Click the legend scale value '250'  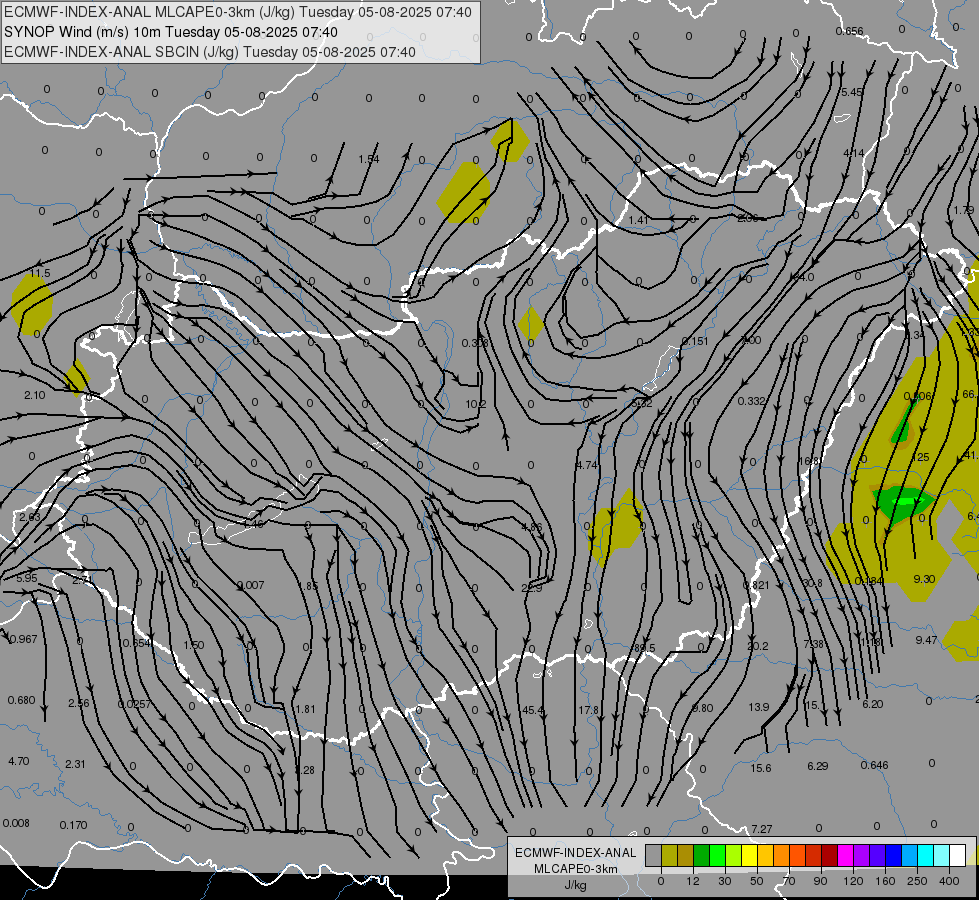coord(917,881)
